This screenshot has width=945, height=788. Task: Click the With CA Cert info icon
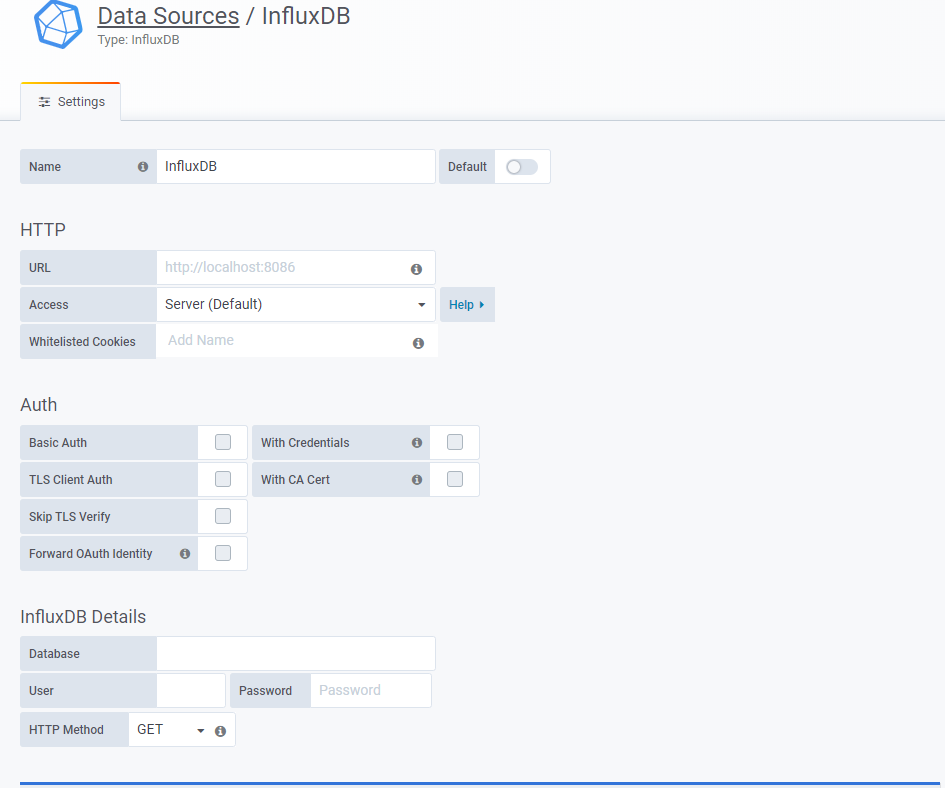(x=417, y=480)
